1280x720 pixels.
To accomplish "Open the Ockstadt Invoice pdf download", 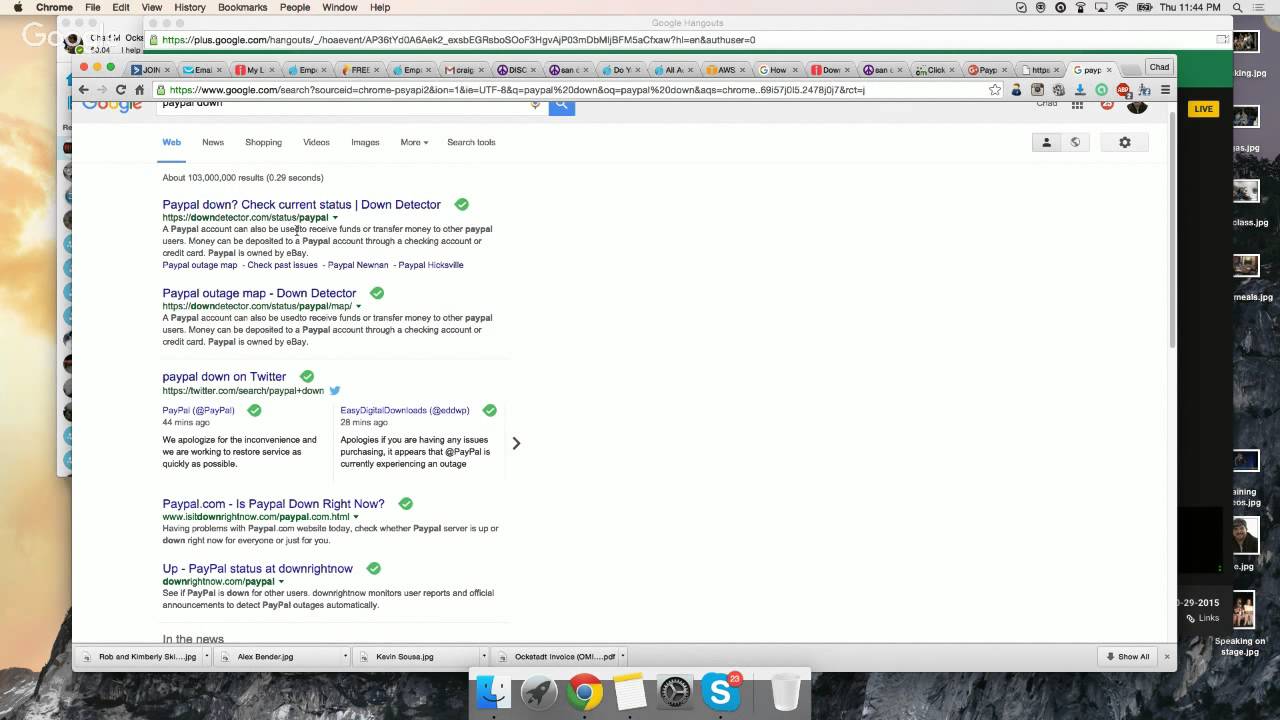I will [x=557, y=657].
